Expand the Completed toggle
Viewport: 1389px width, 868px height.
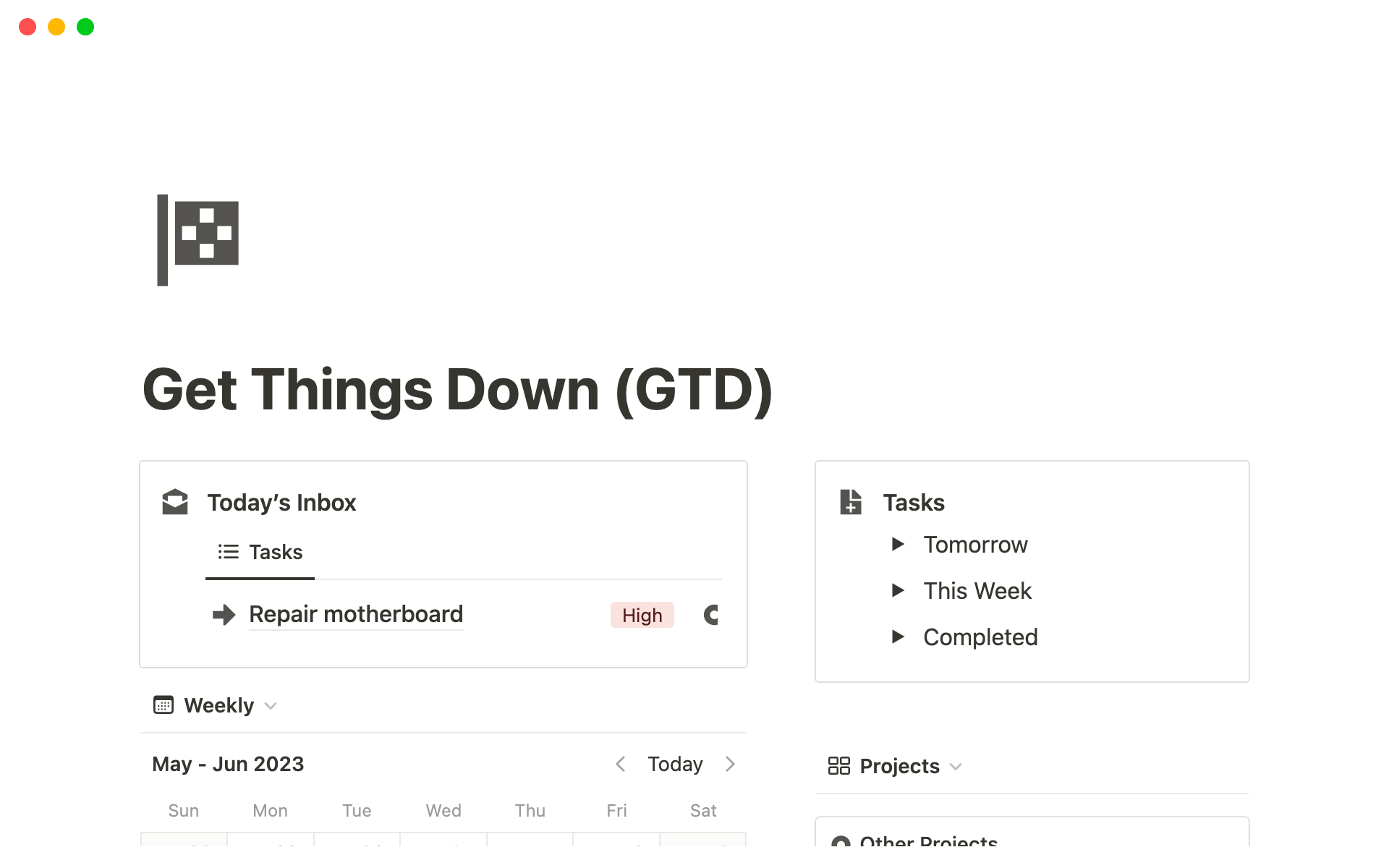[898, 637]
